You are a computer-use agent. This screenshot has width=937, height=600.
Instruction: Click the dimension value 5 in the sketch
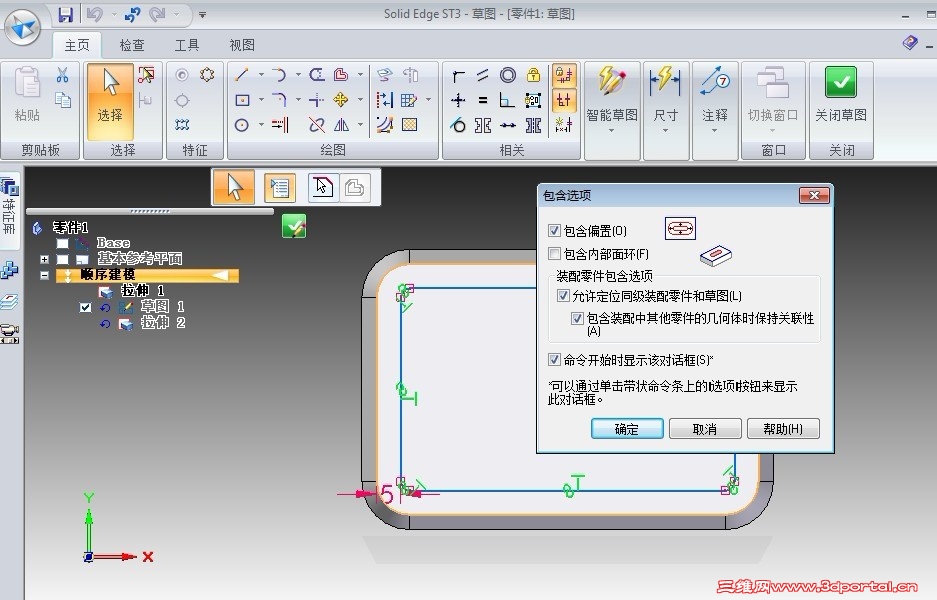click(x=386, y=494)
